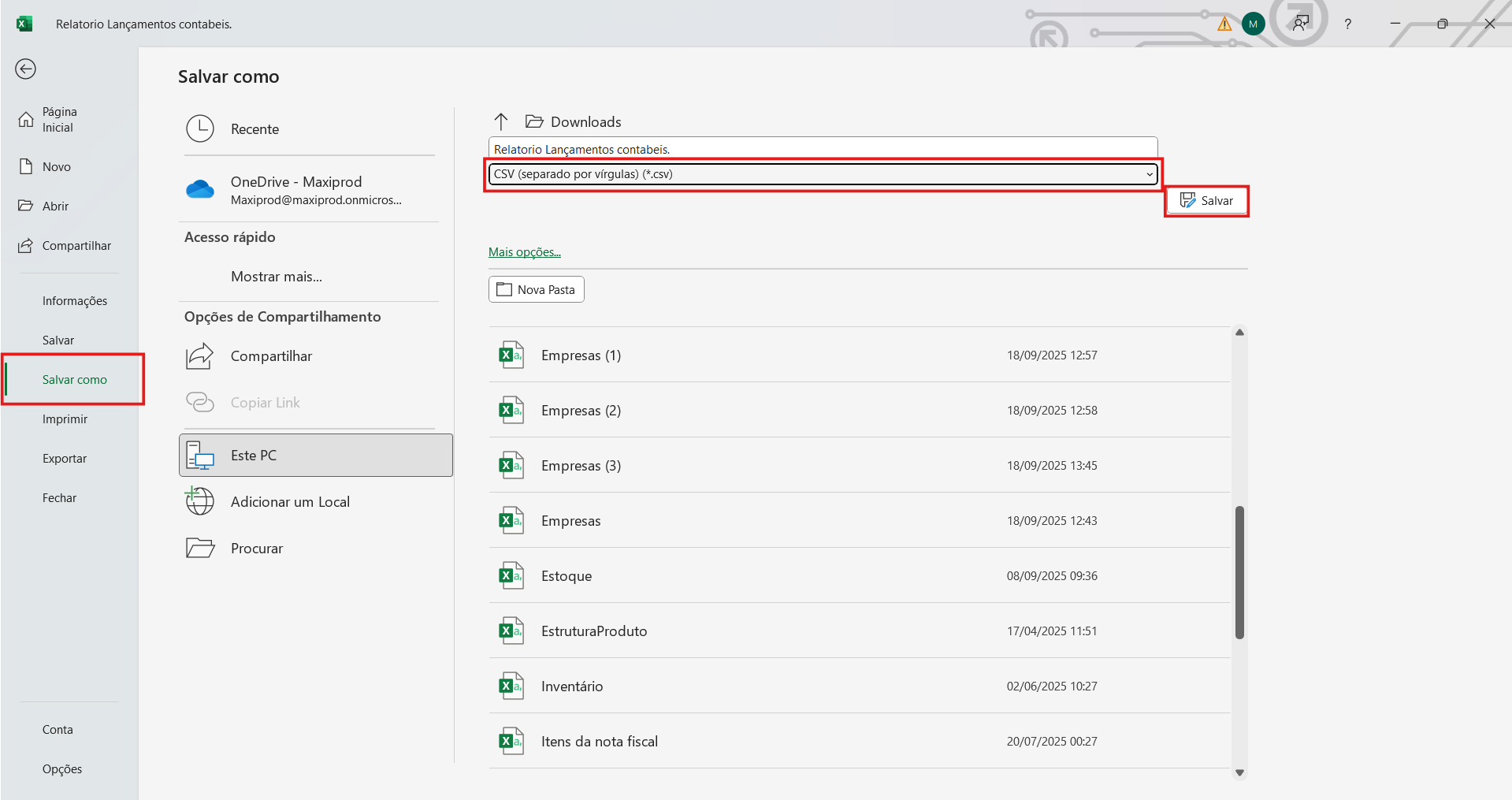Click the up arrow to parent folder
The image size is (1512, 800).
pos(501,121)
